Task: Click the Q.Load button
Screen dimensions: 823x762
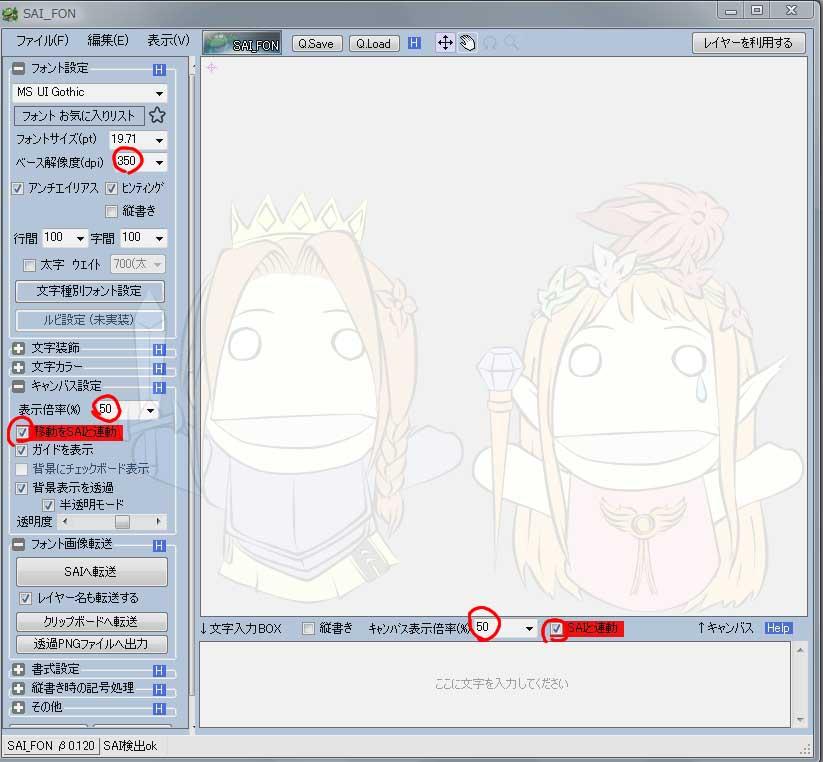Action: click(x=374, y=44)
